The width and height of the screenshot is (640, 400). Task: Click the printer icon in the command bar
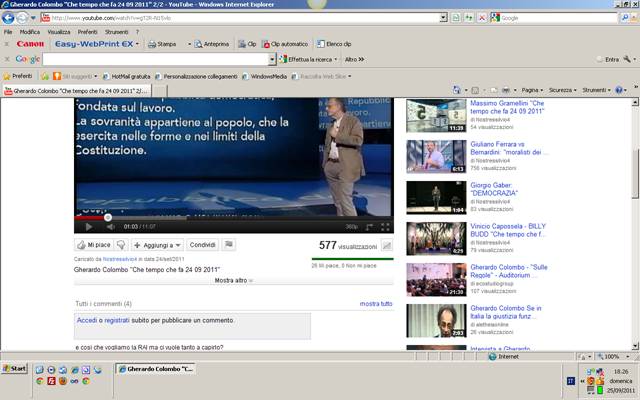coord(506,90)
